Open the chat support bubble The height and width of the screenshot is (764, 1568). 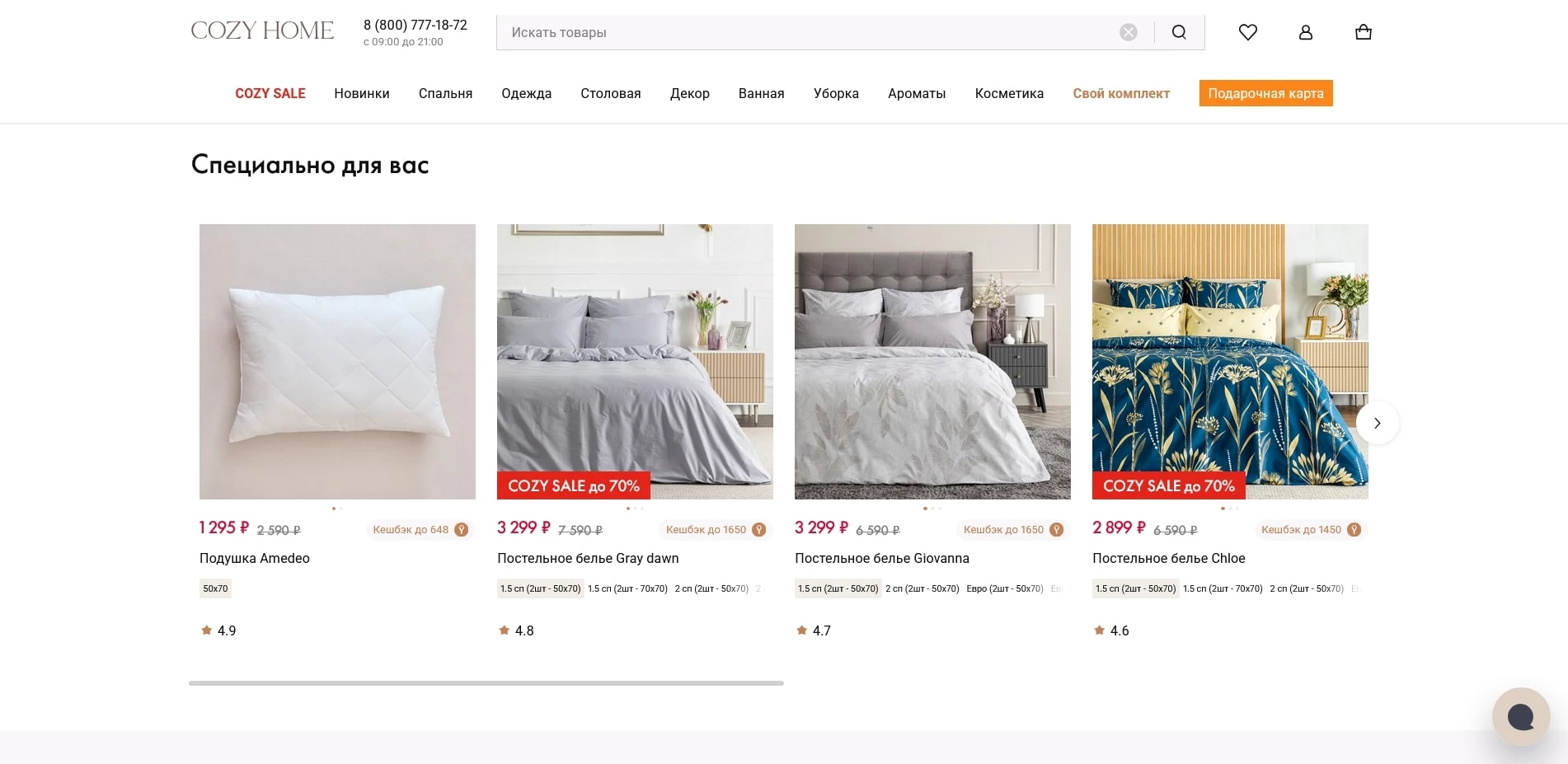pyautogui.click(x=1520, y=716)
